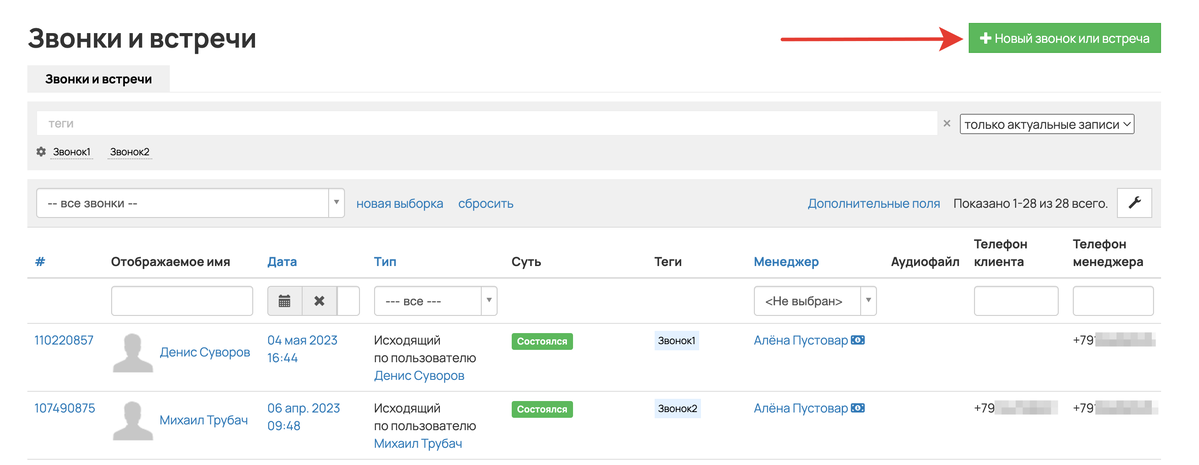Click the Звонок1 tag in first row

(677, 341)
